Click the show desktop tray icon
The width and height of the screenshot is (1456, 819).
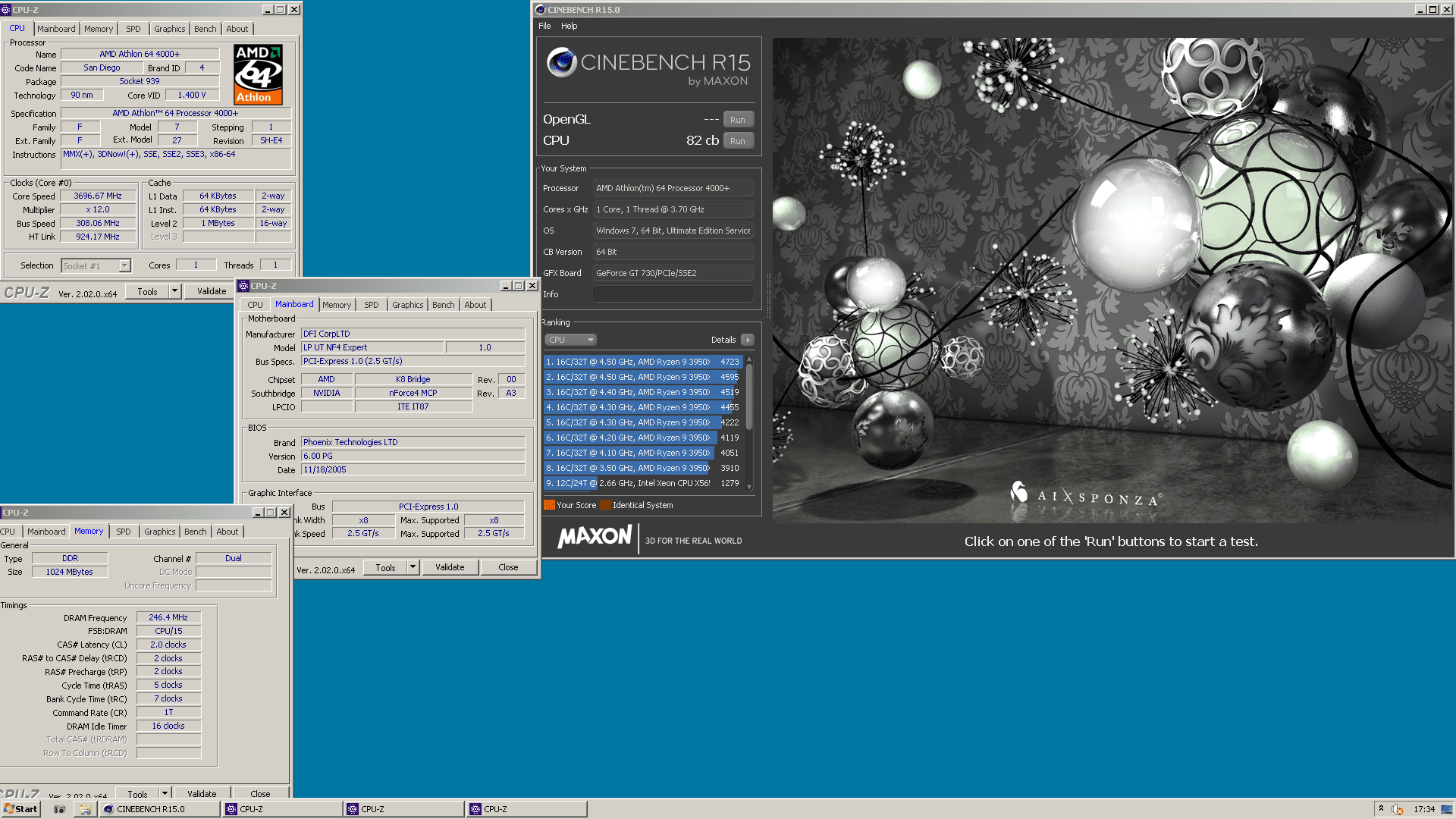coord(1447,809)
